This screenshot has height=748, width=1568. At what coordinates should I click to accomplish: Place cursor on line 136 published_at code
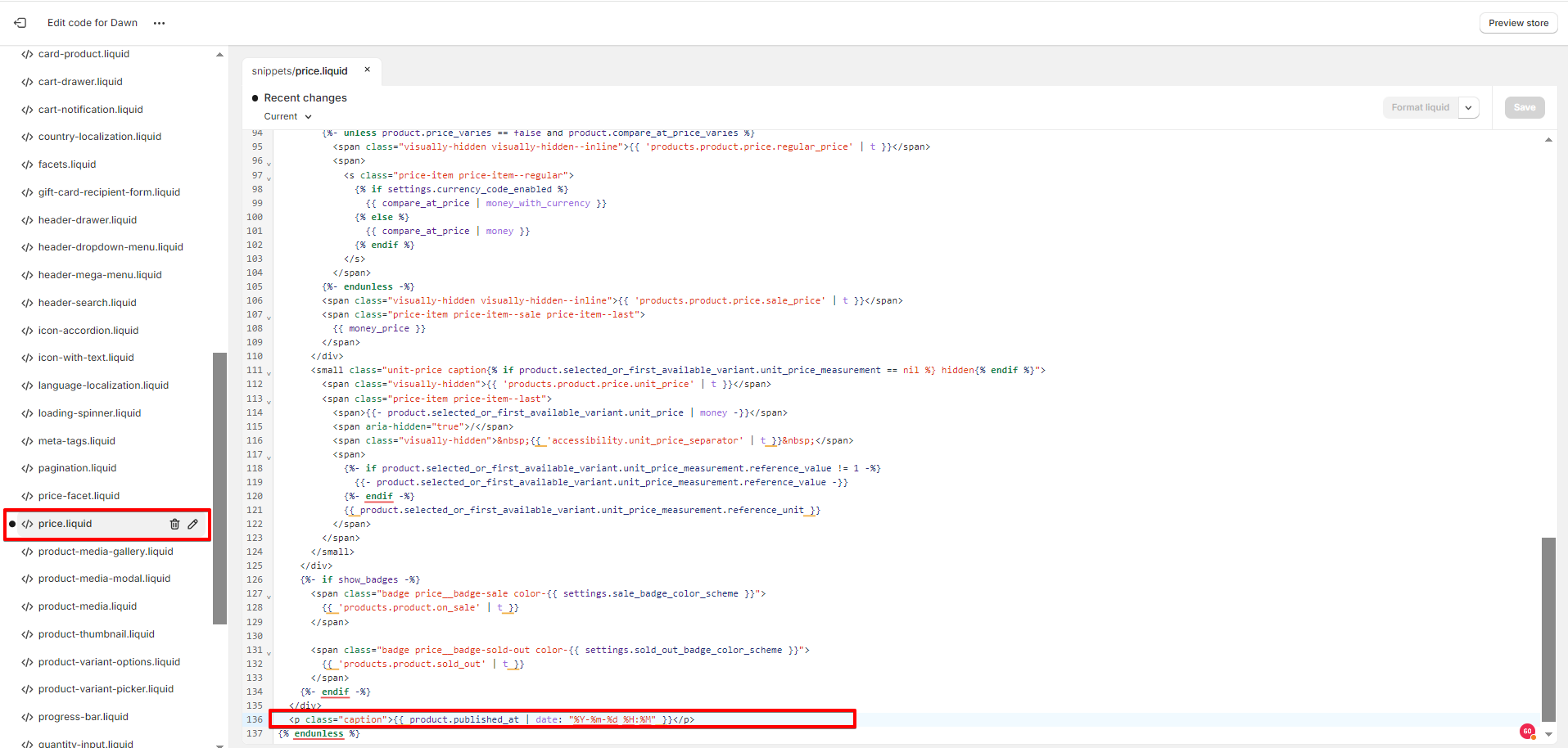coord(491,719)
